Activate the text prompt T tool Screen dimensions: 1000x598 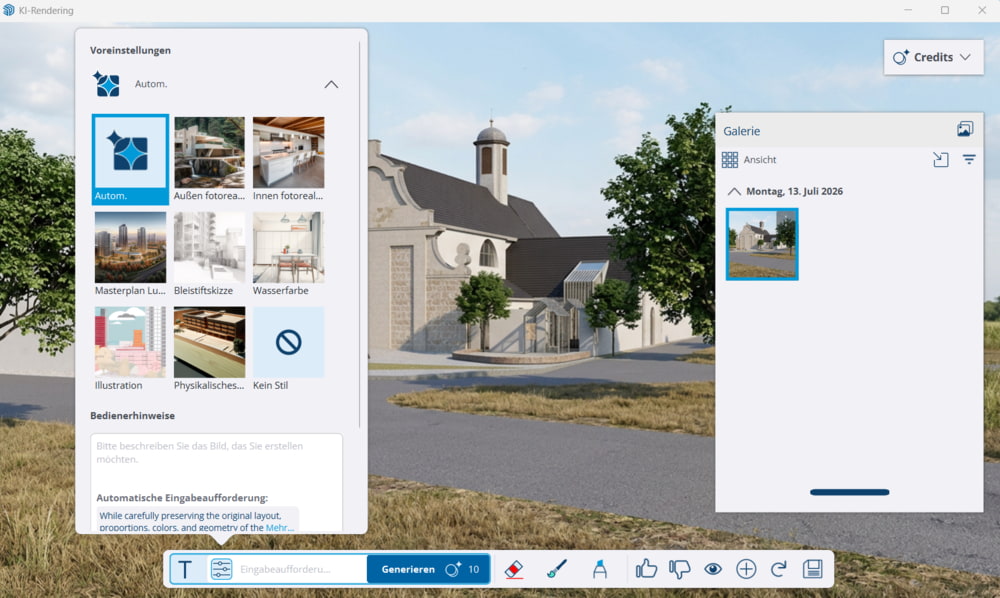[186, 569]
